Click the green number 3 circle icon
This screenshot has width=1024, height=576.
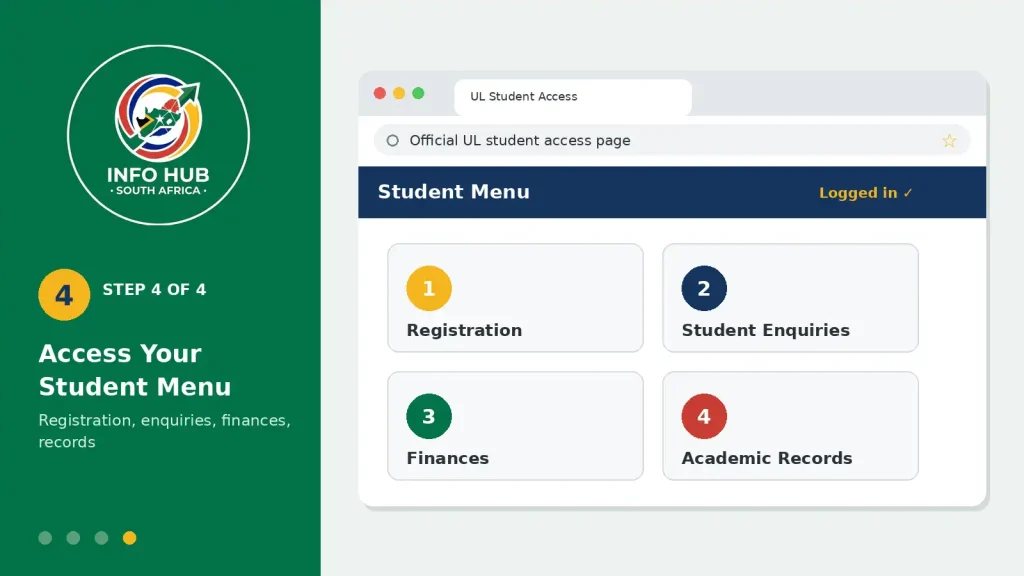point(429,416)
